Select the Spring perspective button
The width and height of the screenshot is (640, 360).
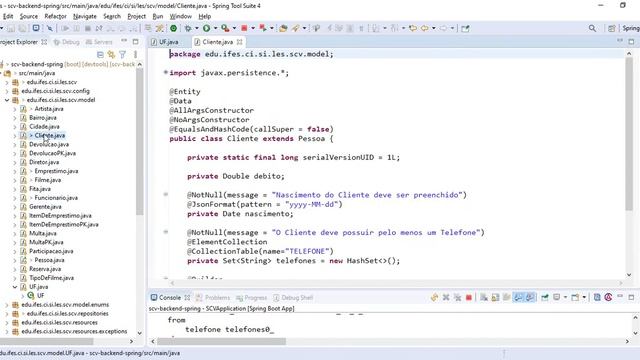click(x=631, y=28)
